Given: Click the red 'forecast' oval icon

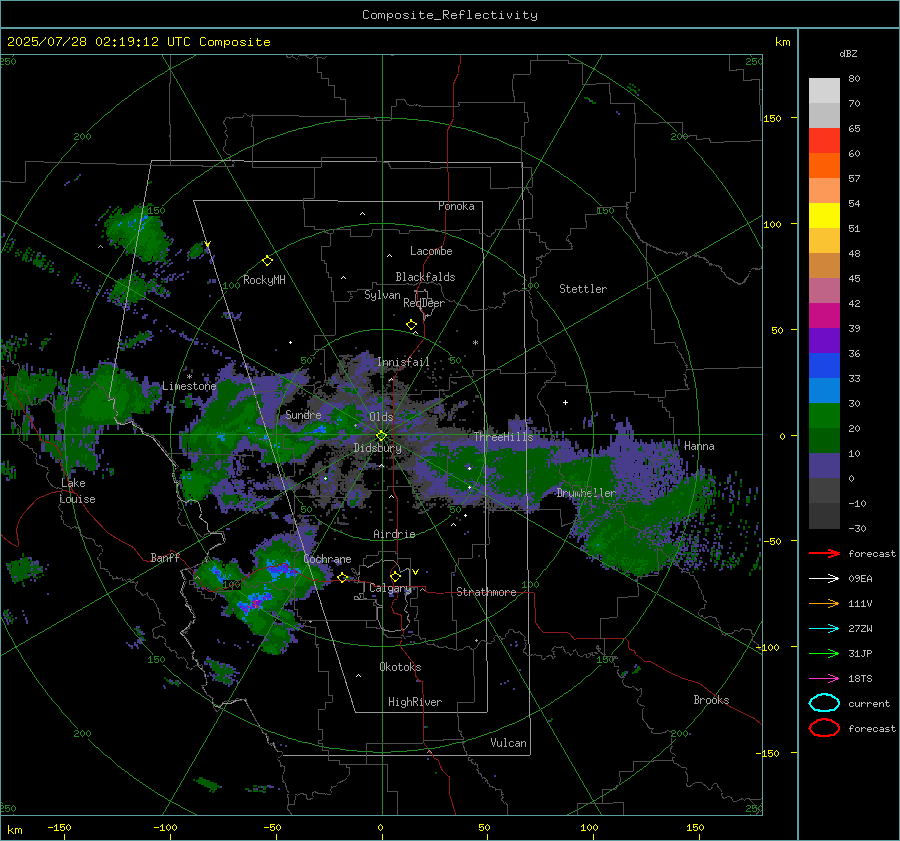Looking at the screenshot, I should [x=824, y=728].
